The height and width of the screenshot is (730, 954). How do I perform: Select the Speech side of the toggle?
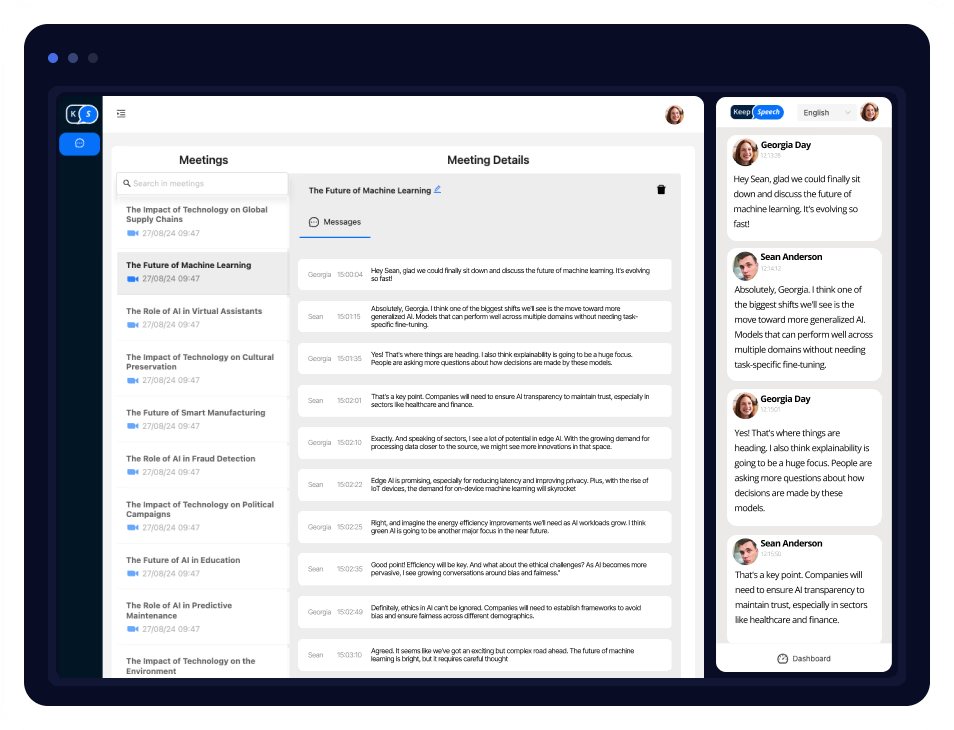pyautogui.click(x=768, y=112)
